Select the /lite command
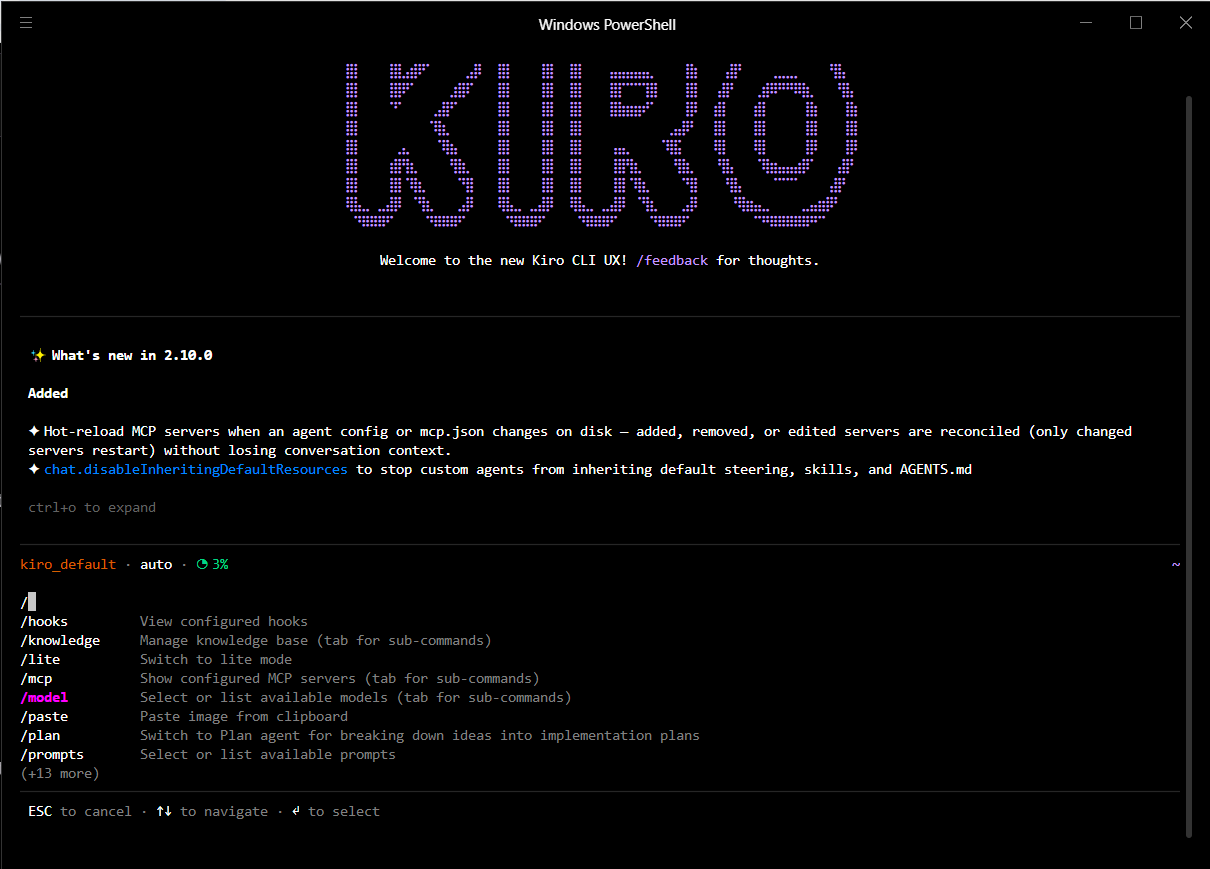This screenshot has height=869, width=1210. click(x=40, y=660)
